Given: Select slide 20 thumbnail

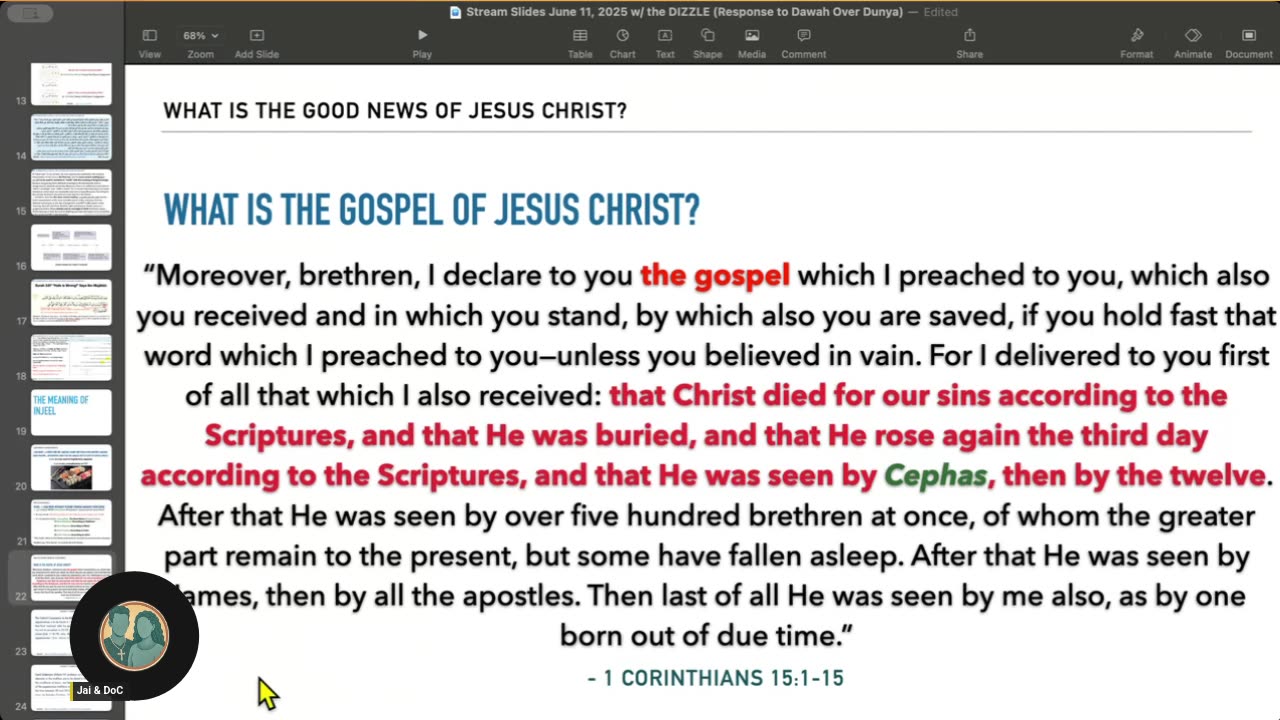Looking at the screenshot, I should pyautogui.click(x=71, y=467).
